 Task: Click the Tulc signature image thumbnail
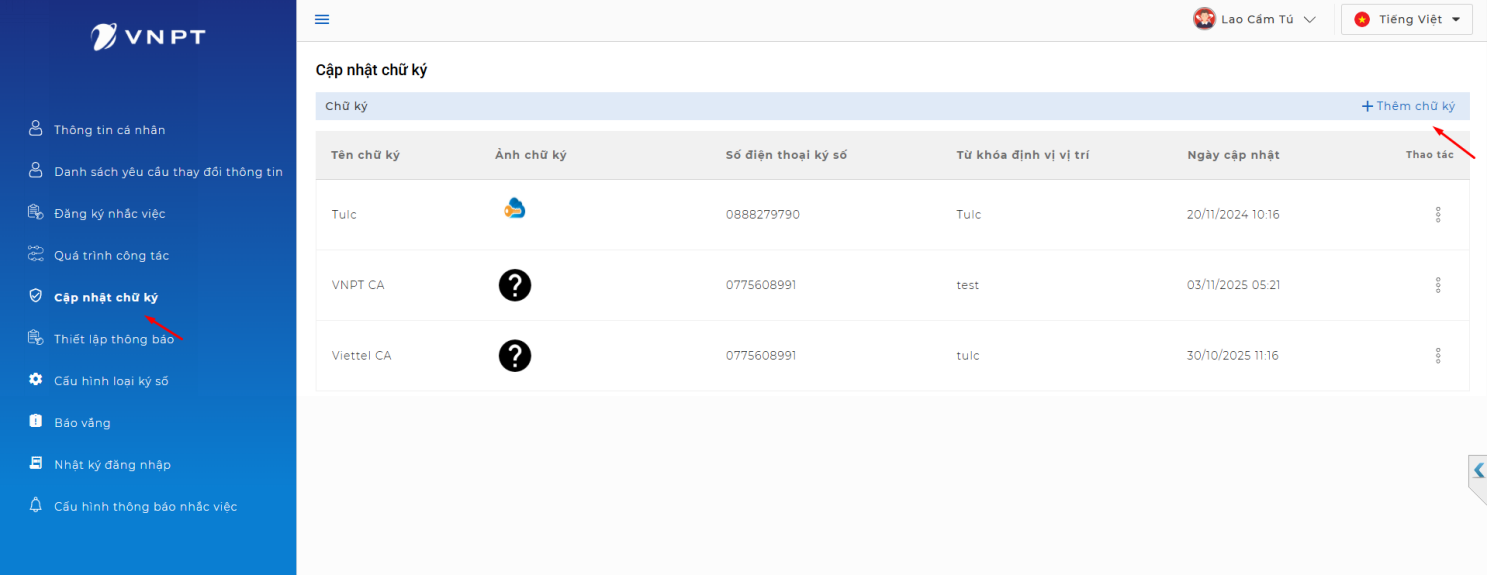tap(515, 209)
